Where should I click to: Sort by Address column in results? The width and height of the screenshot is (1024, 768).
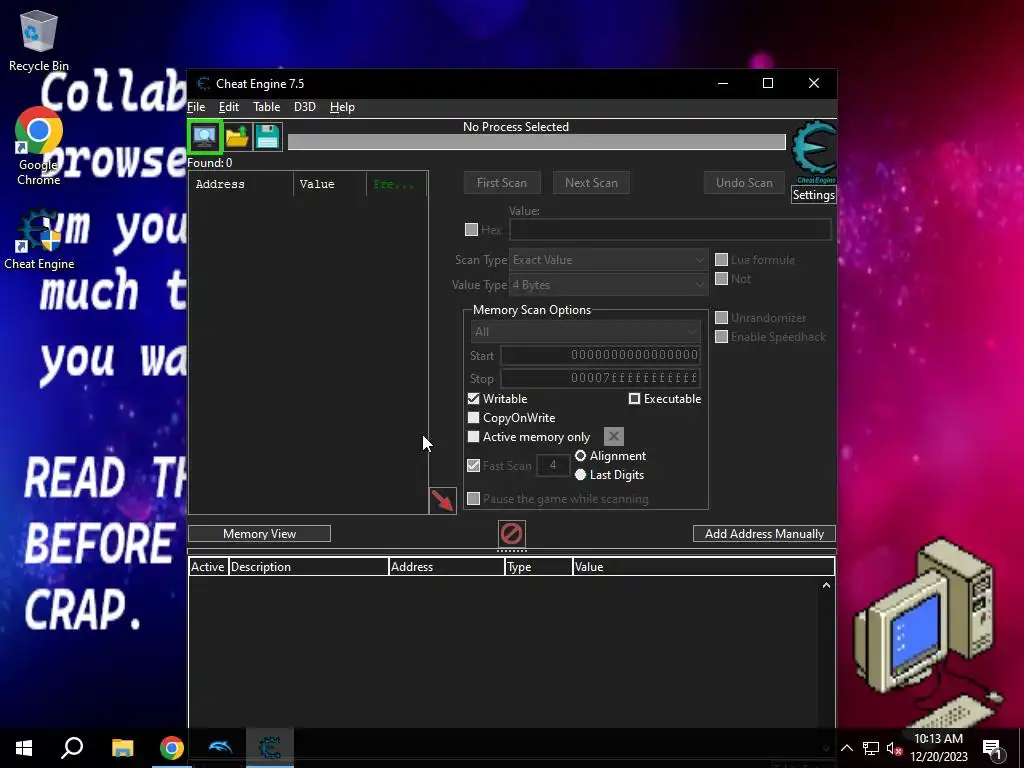click(241, 184)
